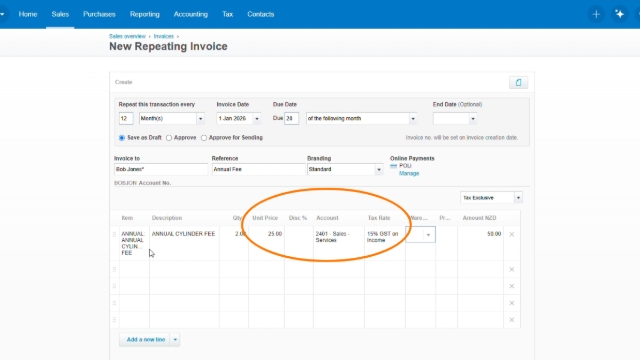Screen dimensions: 640x360
Task: Click the Description cell ANNUAL CYLINDER FEE
Action: click(x=184, y=243)
